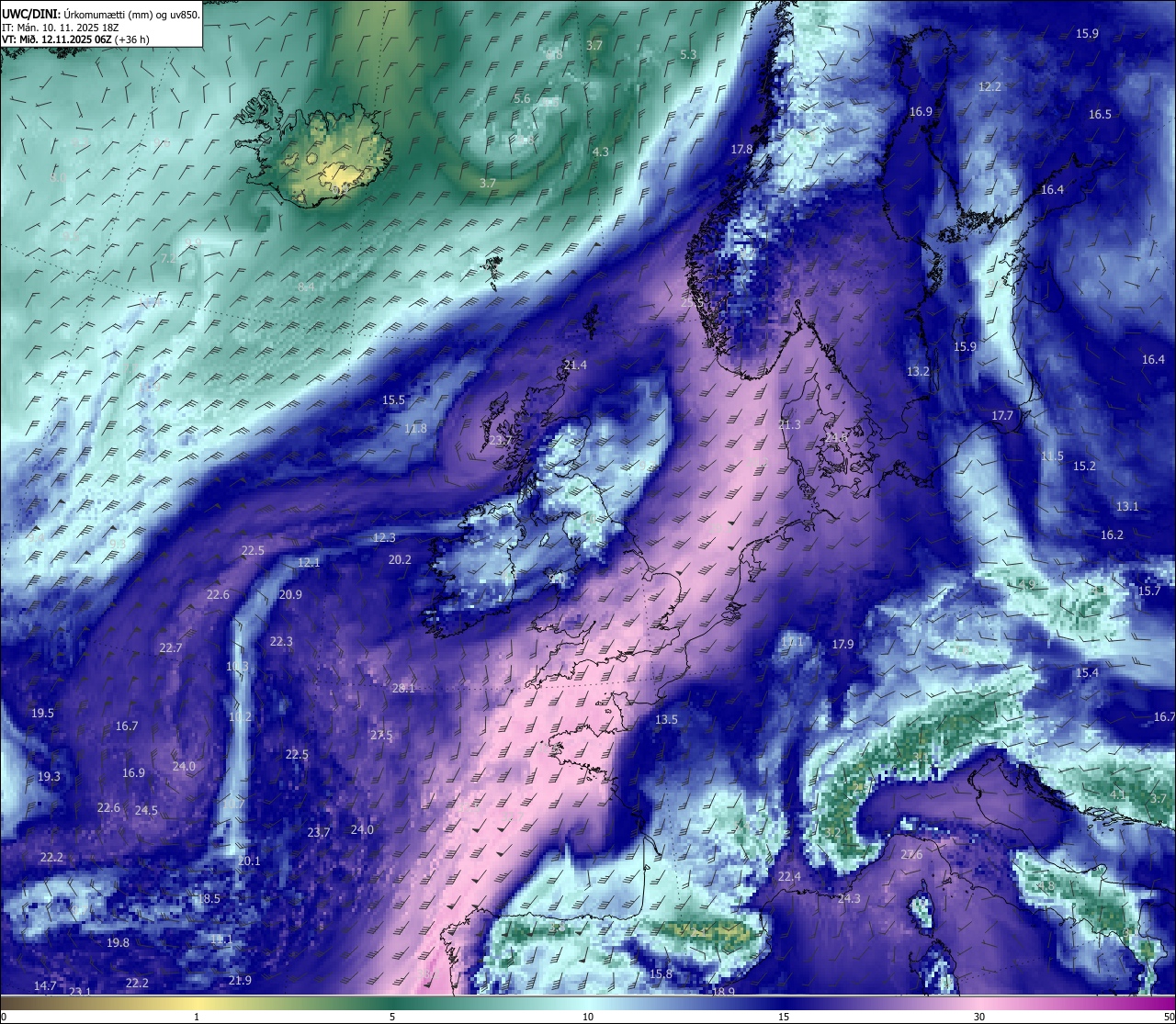Click the color scale label 1
This screenshot has width=1176, height=1024.
197,1016
